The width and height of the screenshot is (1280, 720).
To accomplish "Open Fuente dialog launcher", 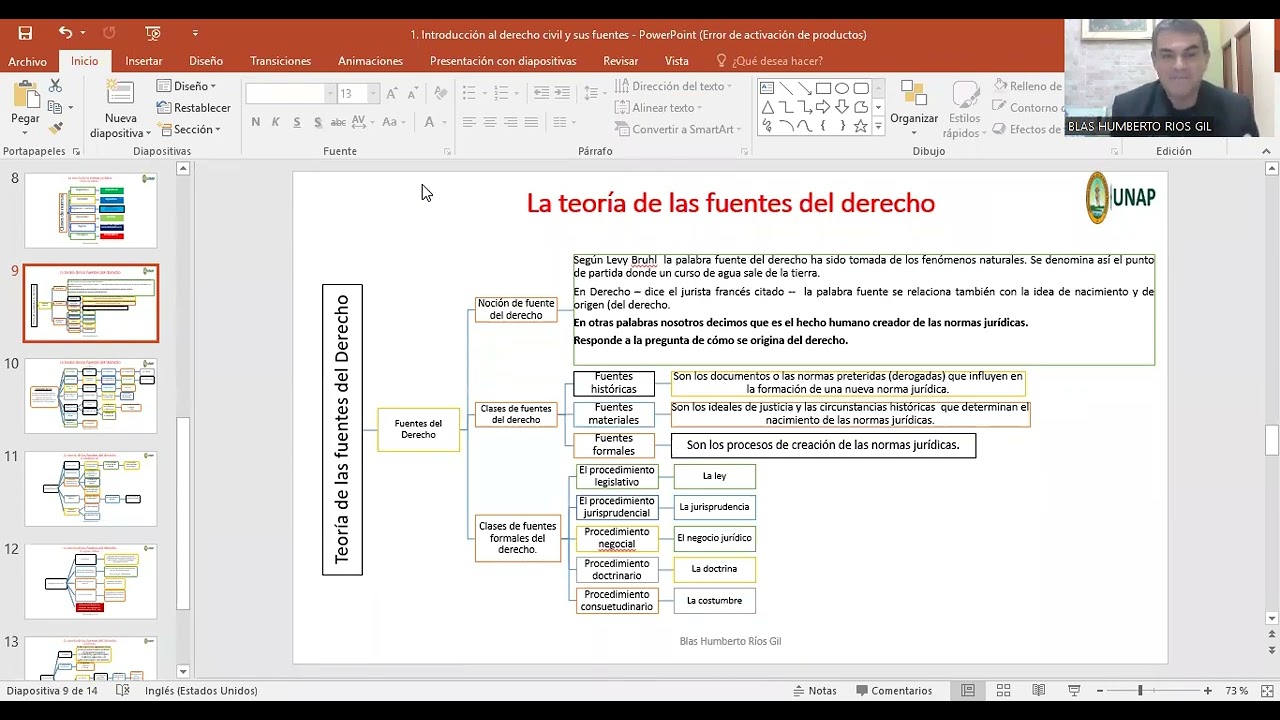I will 447,152.
